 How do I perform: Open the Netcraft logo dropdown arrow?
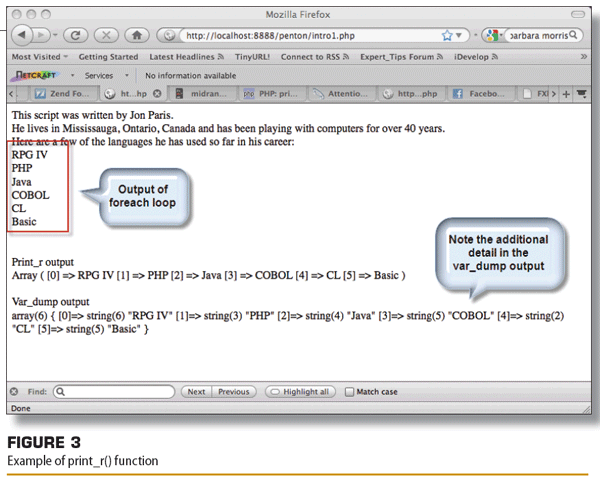tap(72, 75)
